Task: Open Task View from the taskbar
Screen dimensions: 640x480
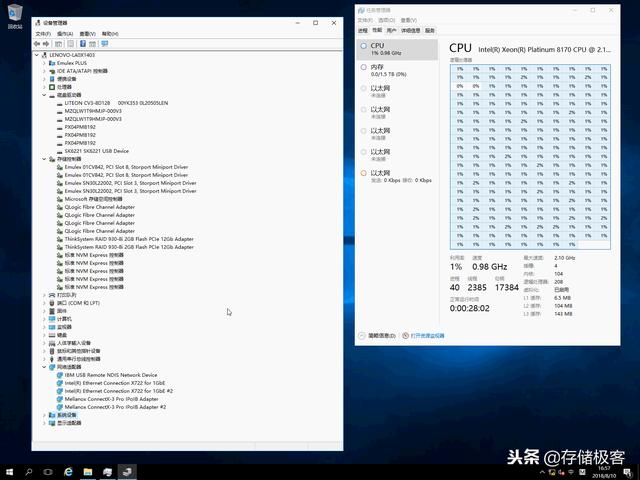Action: [x=48, y=472]
